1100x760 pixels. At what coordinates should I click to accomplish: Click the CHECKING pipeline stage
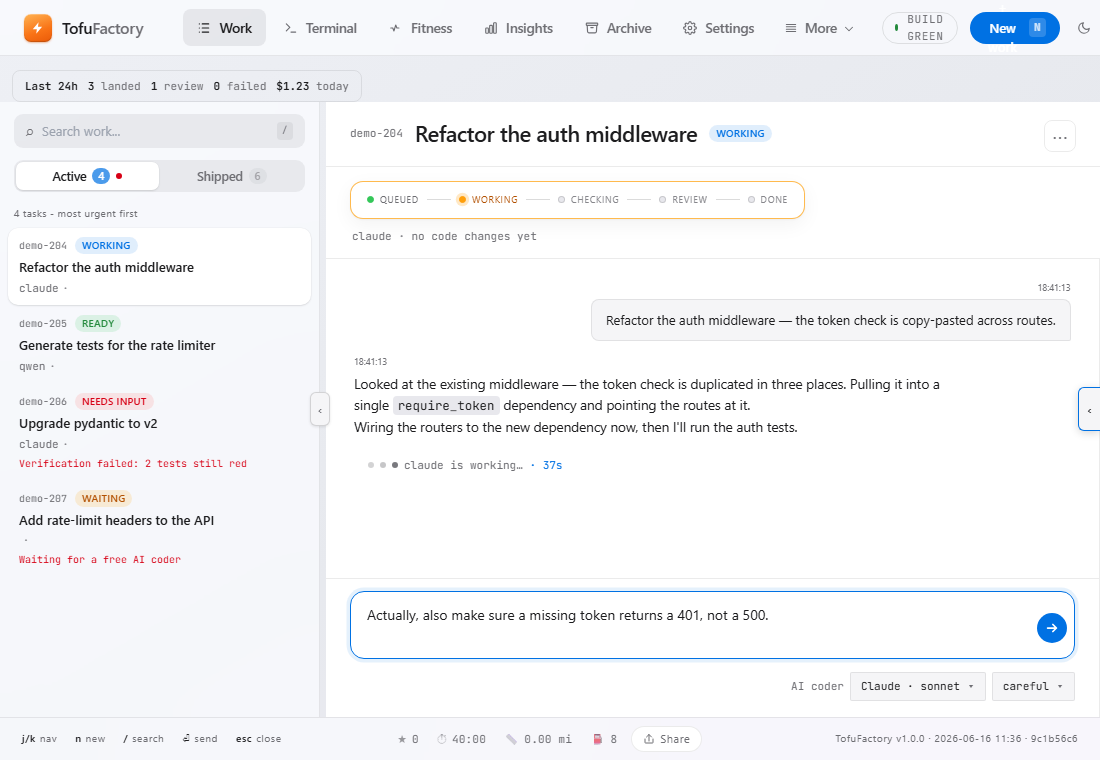coord(588,199)
